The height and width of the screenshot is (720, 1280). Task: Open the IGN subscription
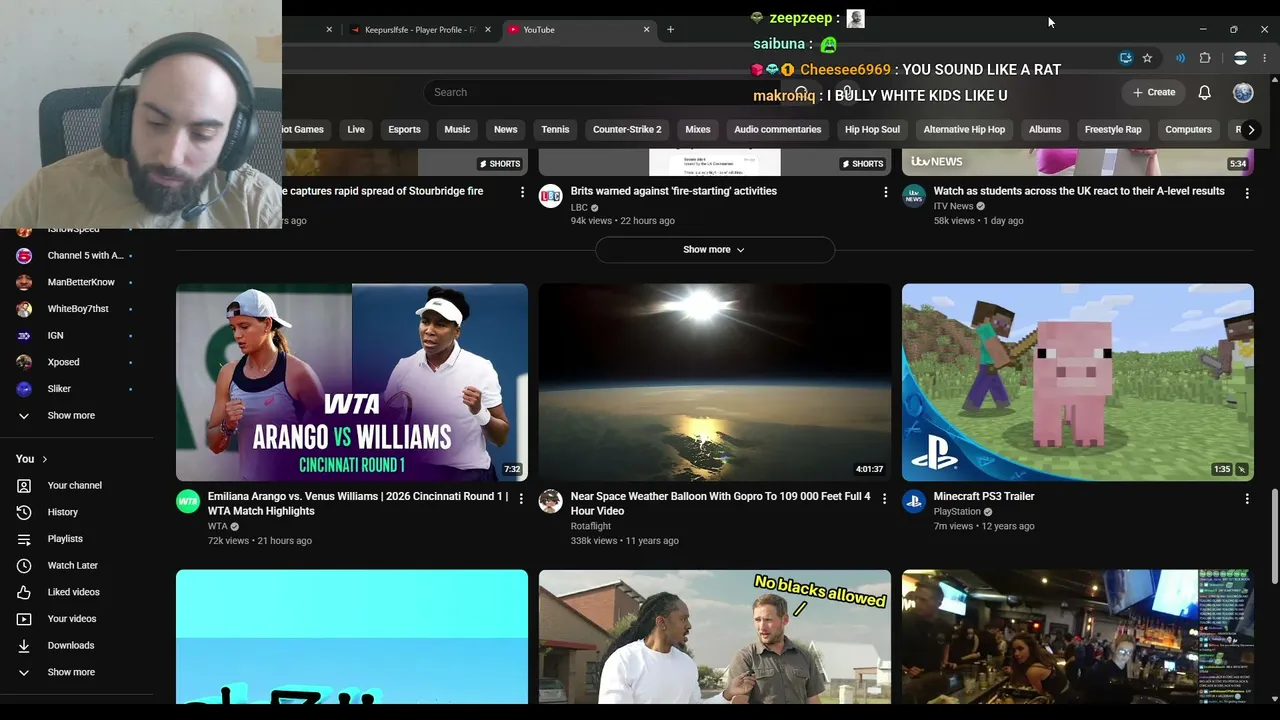(76, 335)
